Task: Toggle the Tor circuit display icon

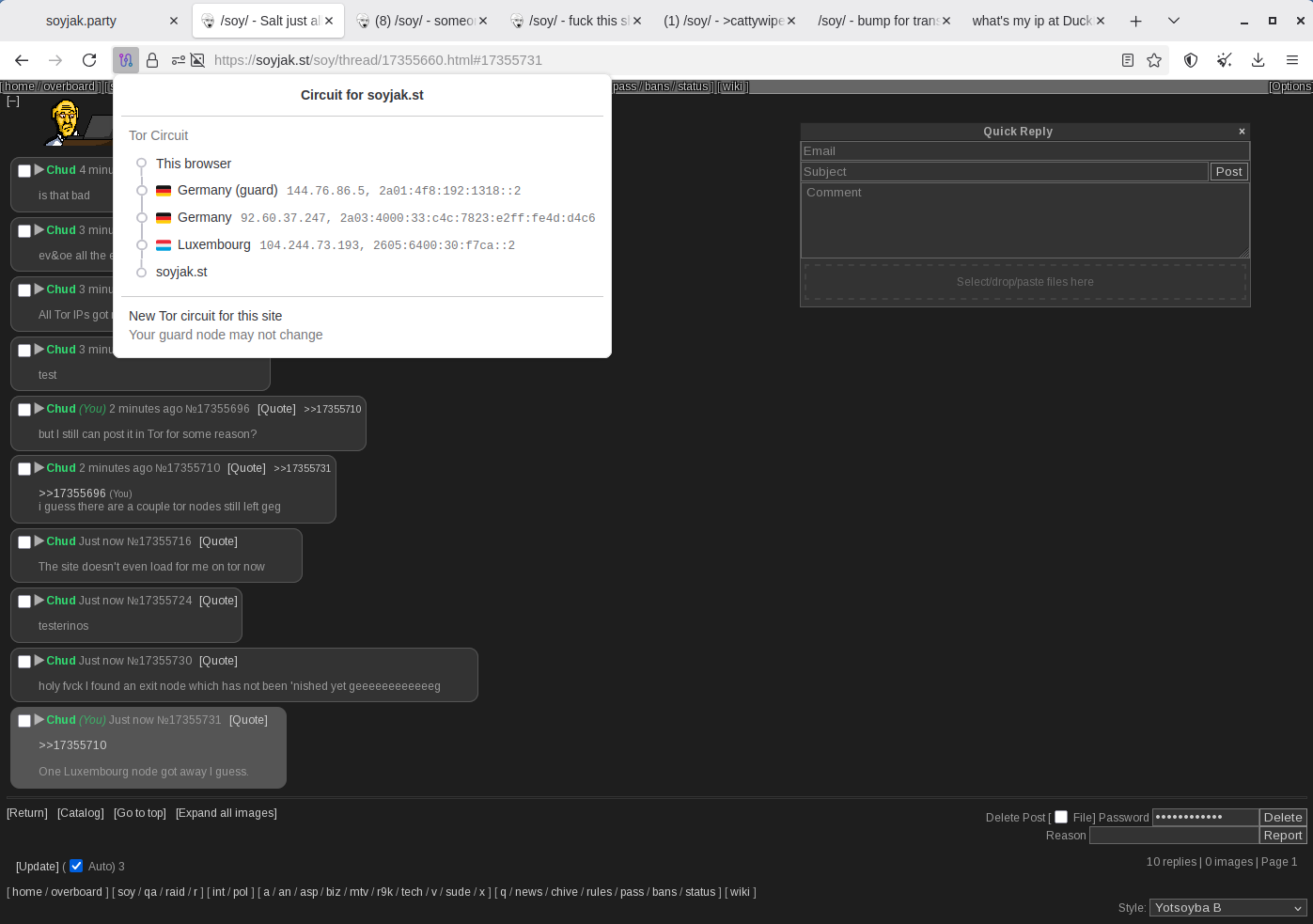Action: pyautogui.click(x=126, y=60)
